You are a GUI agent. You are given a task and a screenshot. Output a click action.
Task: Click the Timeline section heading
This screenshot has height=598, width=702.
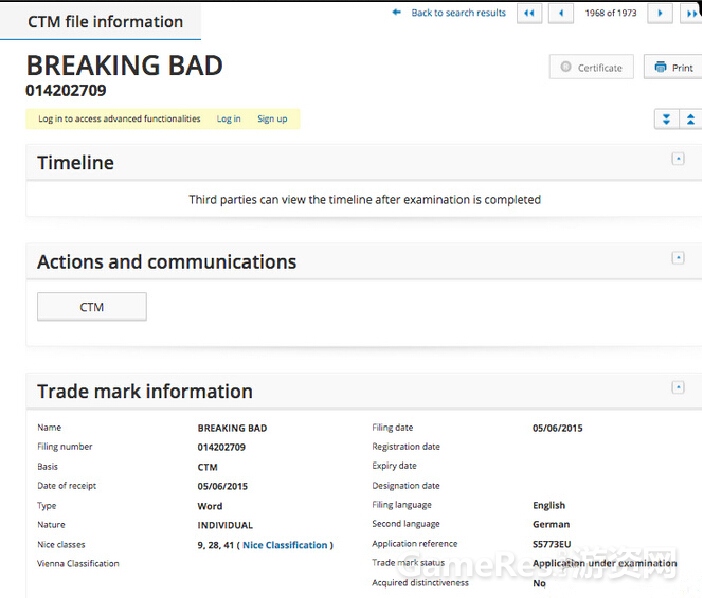[75, 162]
